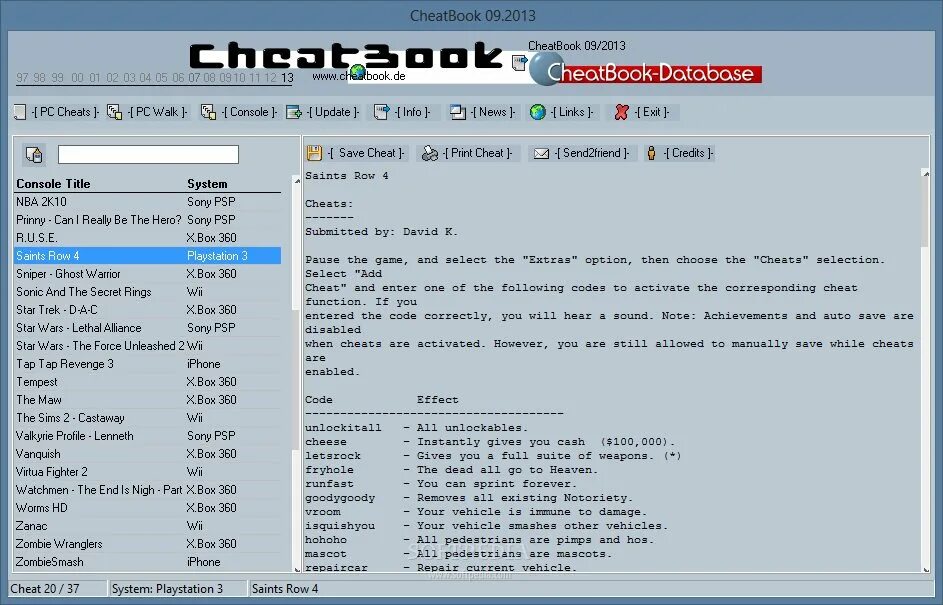The image size is (943, 605).
Task: Click the PC Walk toolbar icon
Action: (x=114, y=112)
